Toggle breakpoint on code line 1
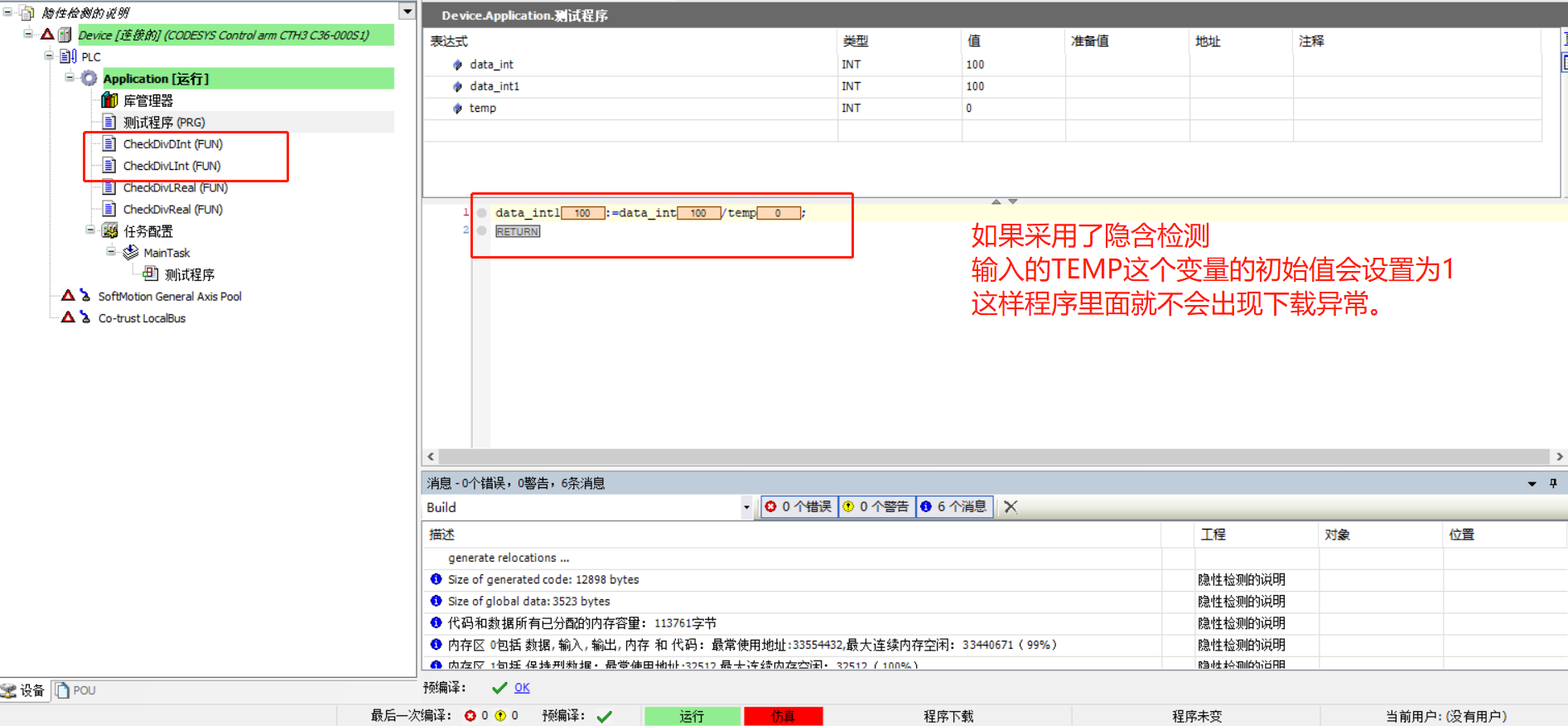 point(481,213)
